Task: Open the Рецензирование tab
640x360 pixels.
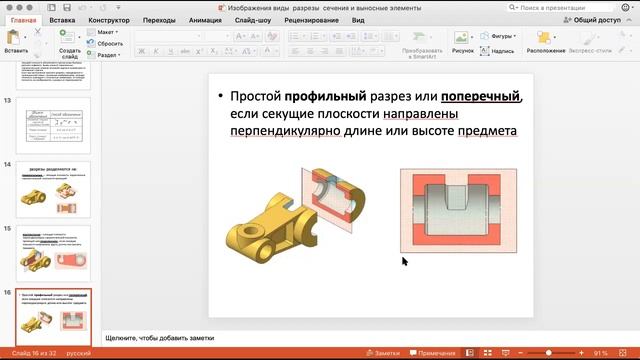Action: [x=311, y=20]
